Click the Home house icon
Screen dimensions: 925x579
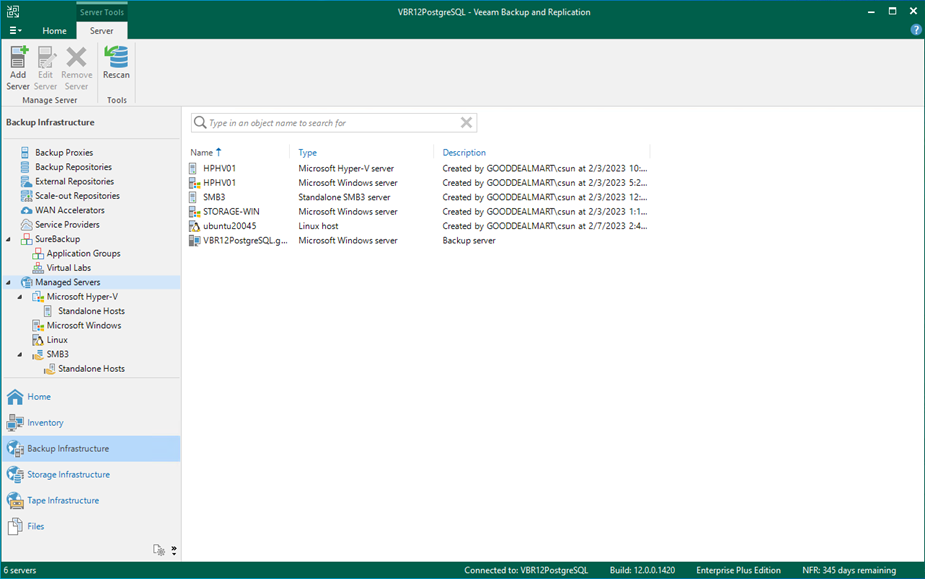[15, 397]
